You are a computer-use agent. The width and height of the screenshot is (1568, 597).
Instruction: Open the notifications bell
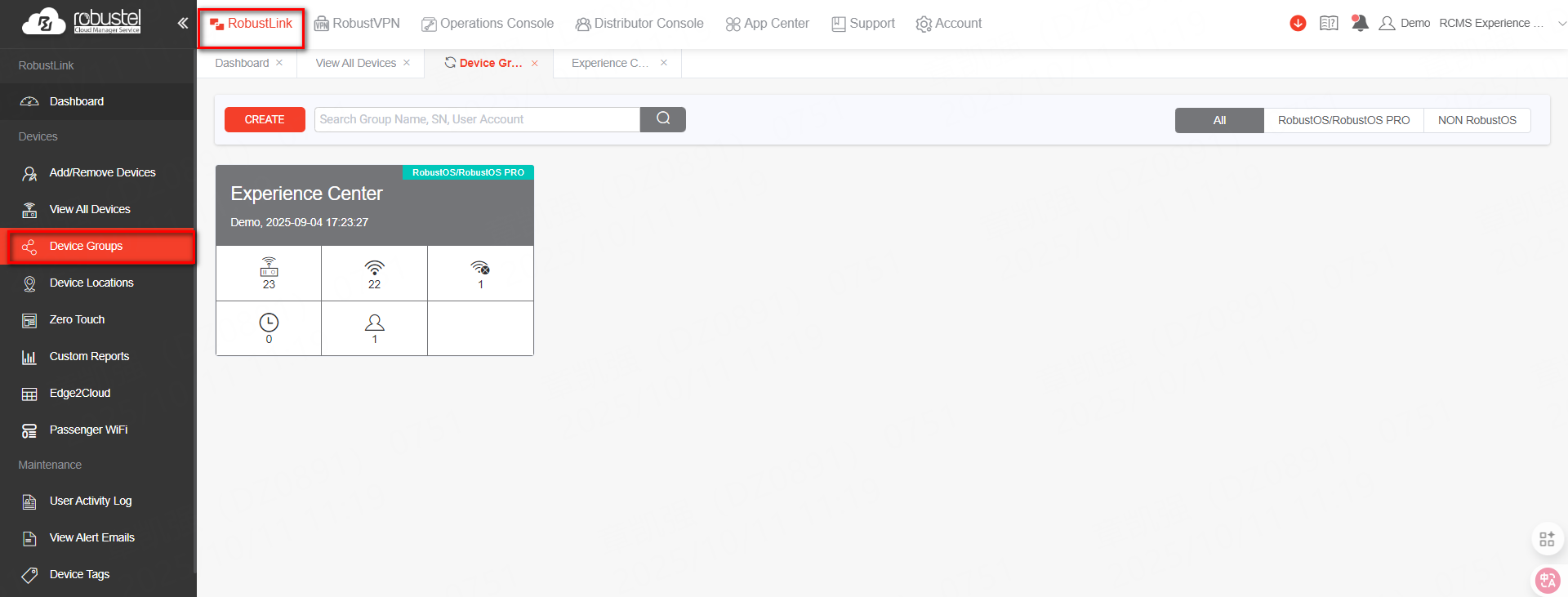[x=1360, y=23]
